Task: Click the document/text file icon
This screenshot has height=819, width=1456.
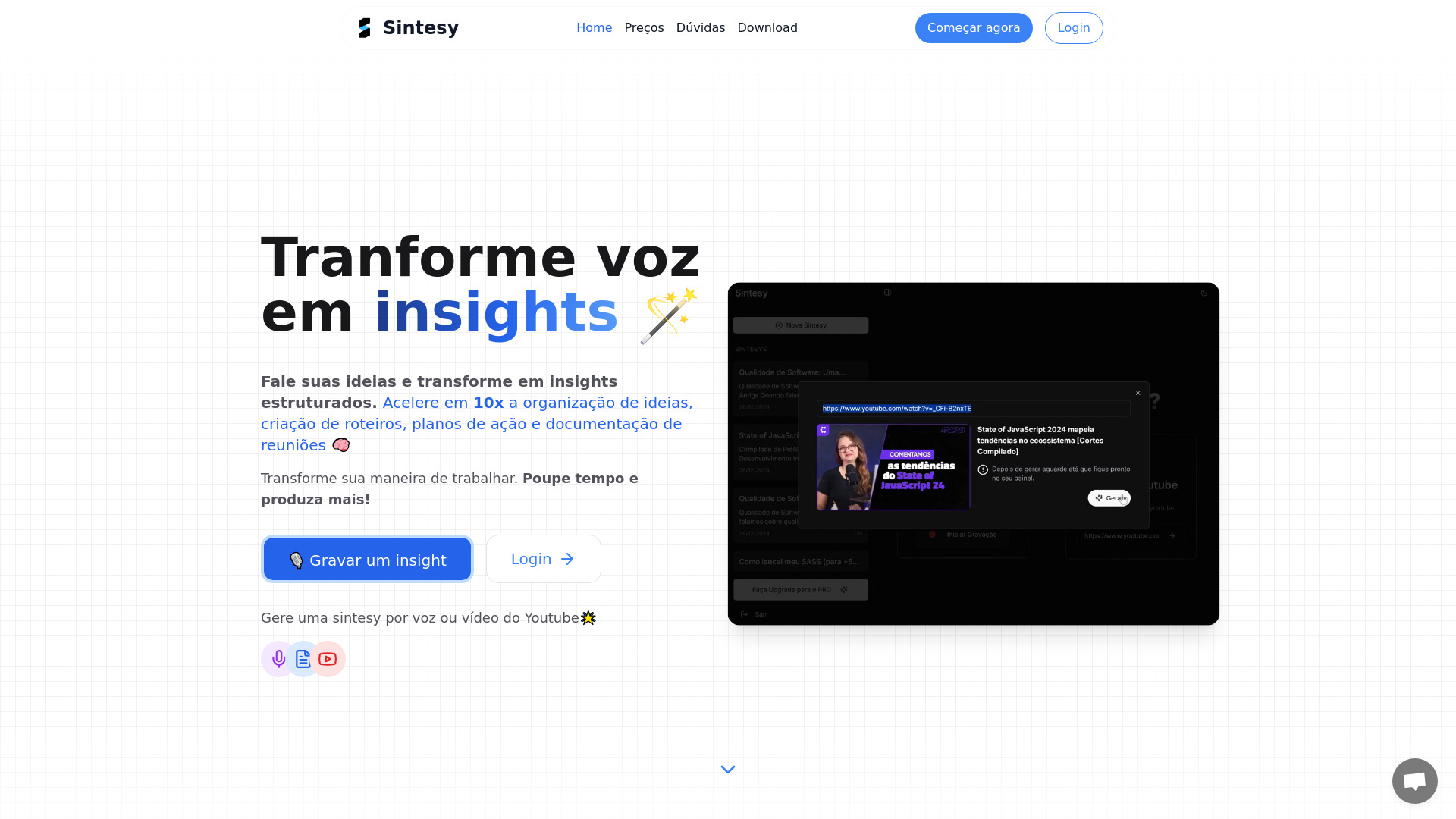Action: [303, 659]
